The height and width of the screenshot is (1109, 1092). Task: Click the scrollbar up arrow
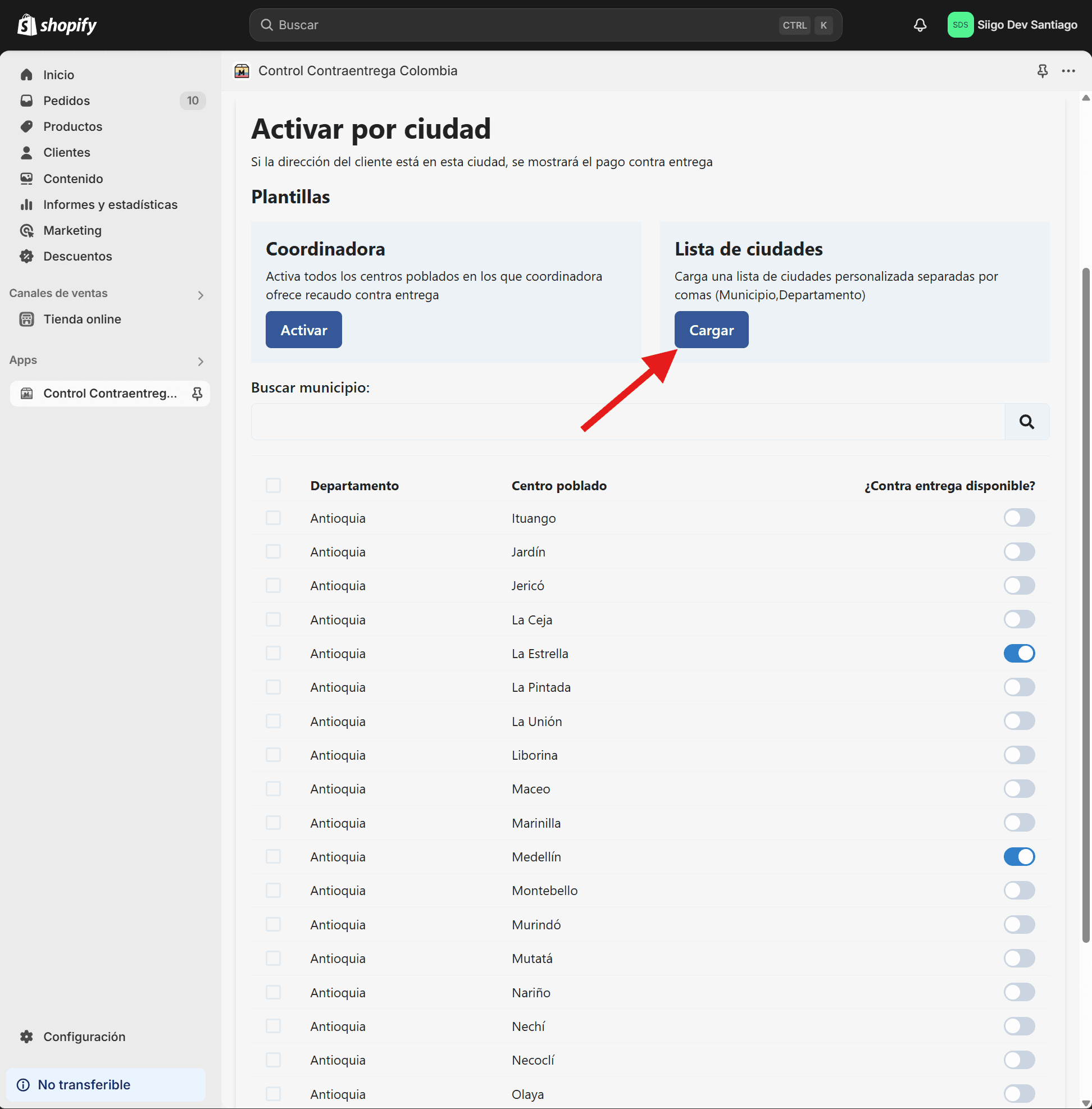[x=1086, y=98]
